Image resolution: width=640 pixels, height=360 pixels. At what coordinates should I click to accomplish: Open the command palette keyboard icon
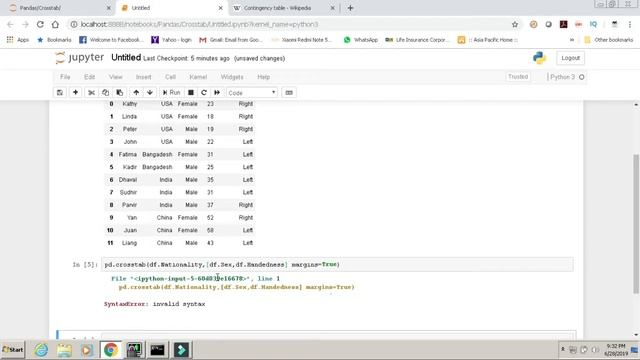[289, 93]
